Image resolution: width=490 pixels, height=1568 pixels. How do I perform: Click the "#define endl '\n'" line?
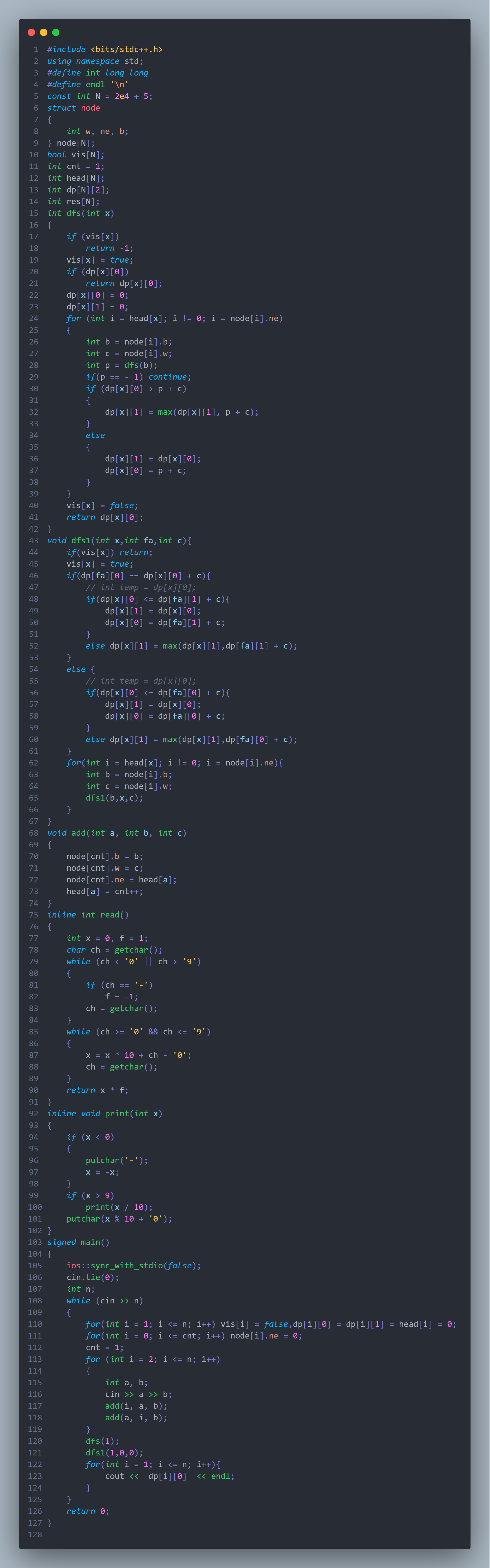[x=88, y=85]
